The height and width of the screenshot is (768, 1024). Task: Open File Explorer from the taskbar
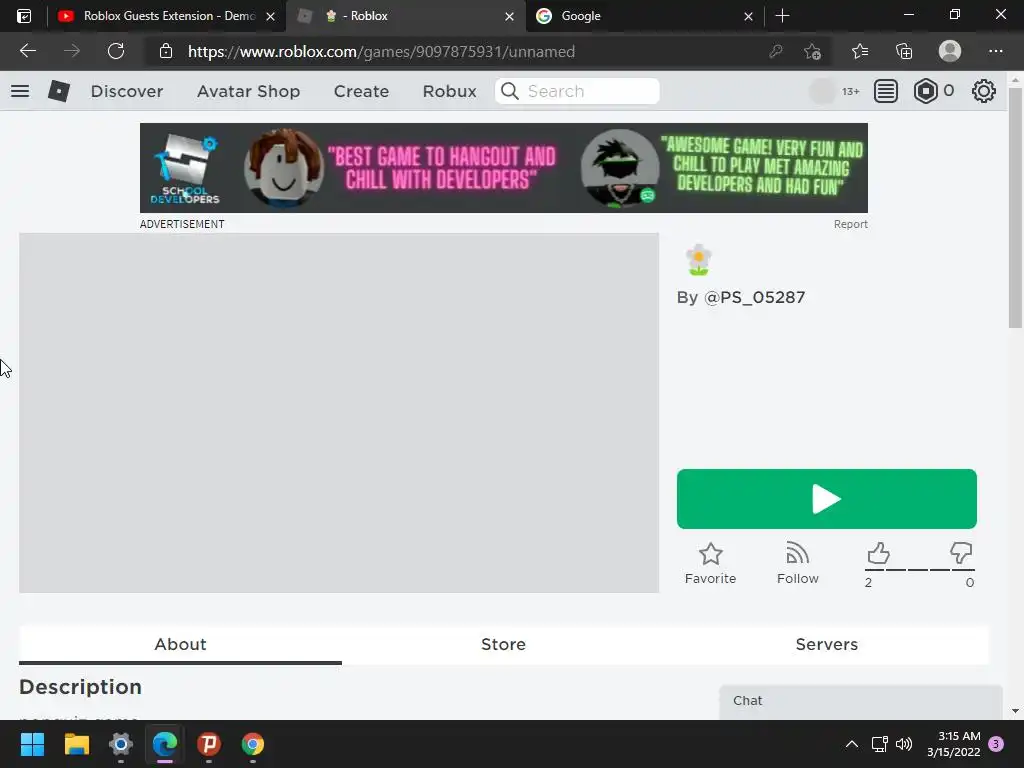pyautogui.click(x=76, y=744)
